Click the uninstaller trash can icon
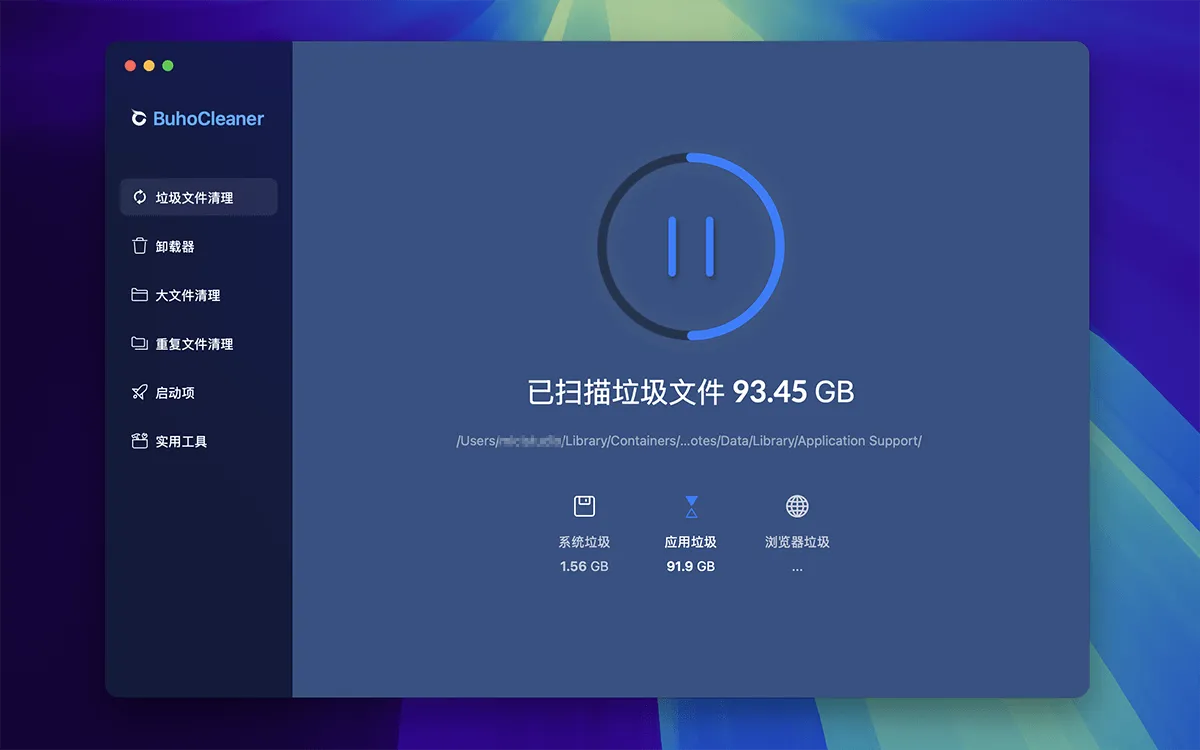 pyautogui.click(x=140, y=246)
